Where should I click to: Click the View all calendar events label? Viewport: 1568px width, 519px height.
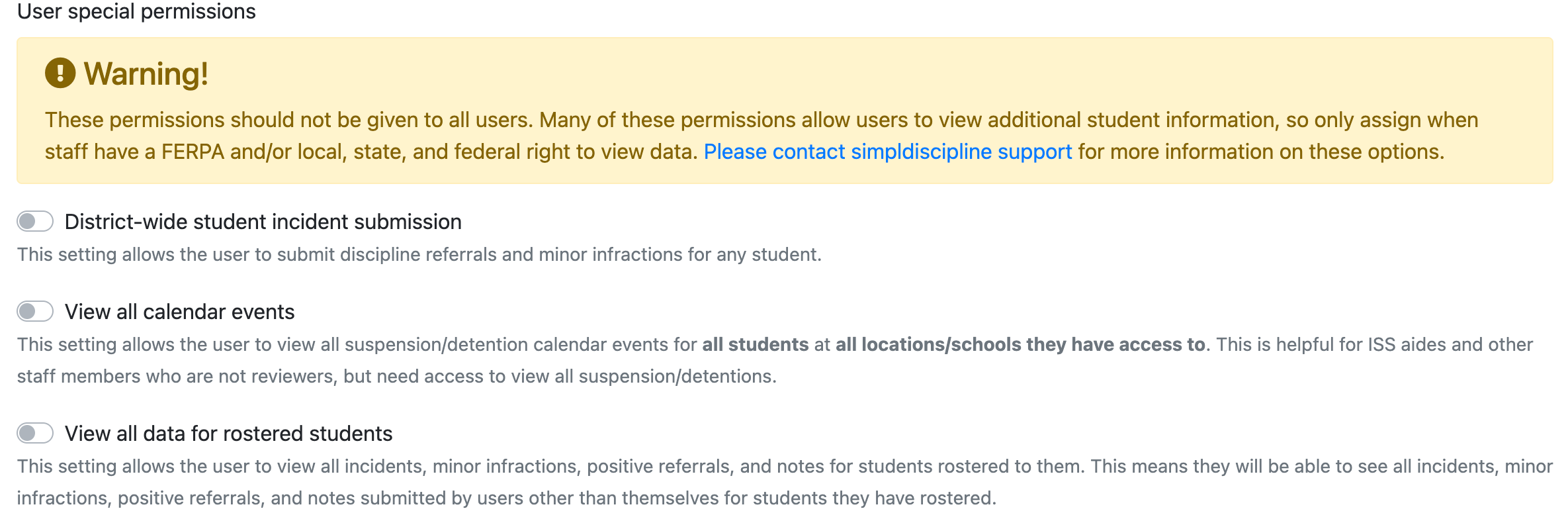(x=179, y=312)
